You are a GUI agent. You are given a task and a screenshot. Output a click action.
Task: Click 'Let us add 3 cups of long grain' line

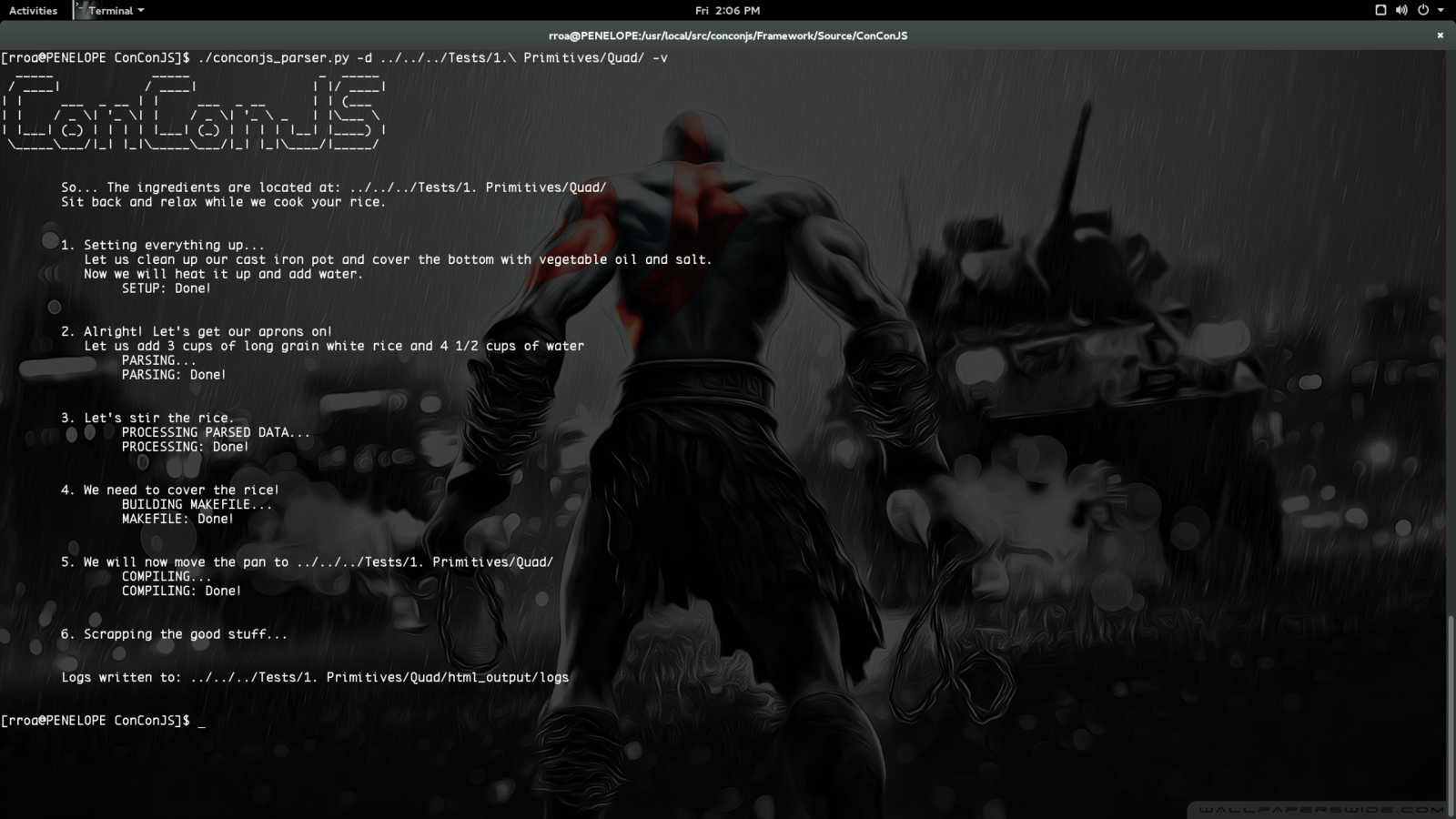coord(334,346)
